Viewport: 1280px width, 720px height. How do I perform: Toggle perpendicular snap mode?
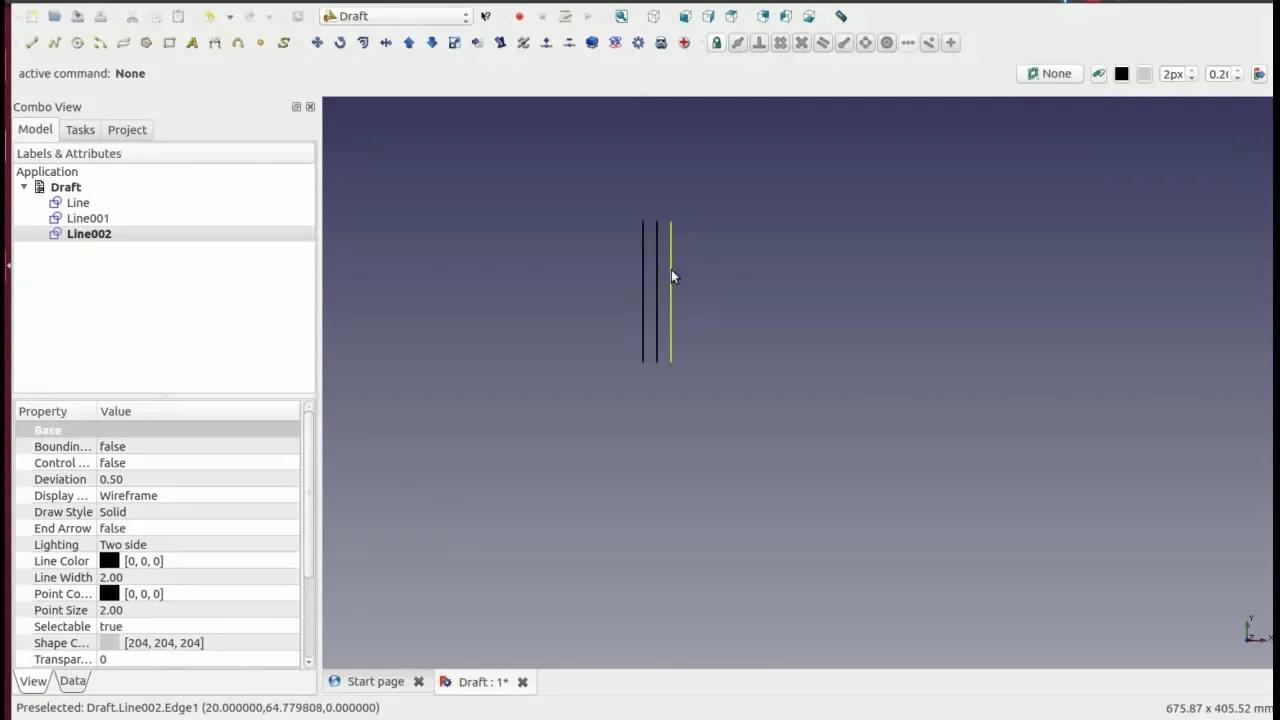tap(759, 42)
